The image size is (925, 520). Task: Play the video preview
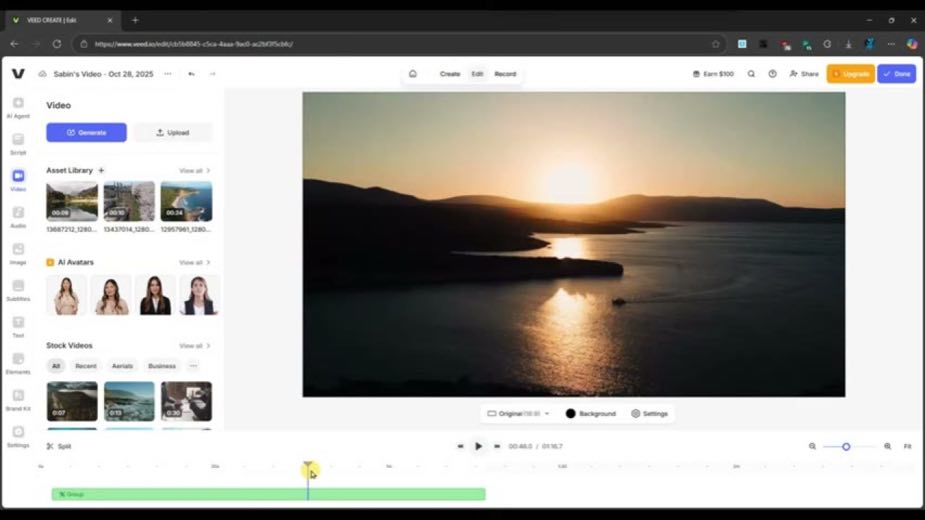click(478, 446)
